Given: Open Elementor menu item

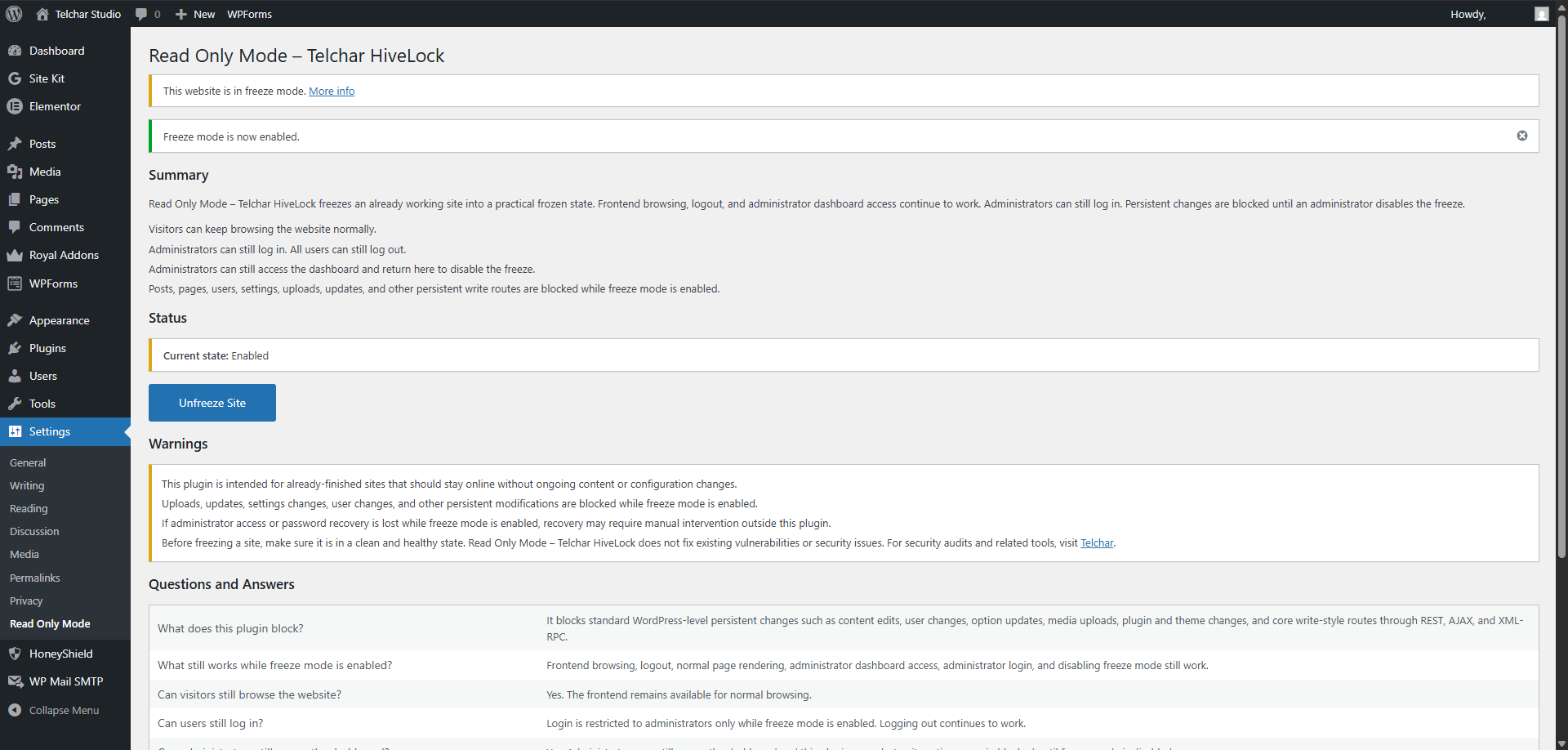Looking at the screenshot, I should [x=65, y=106].
